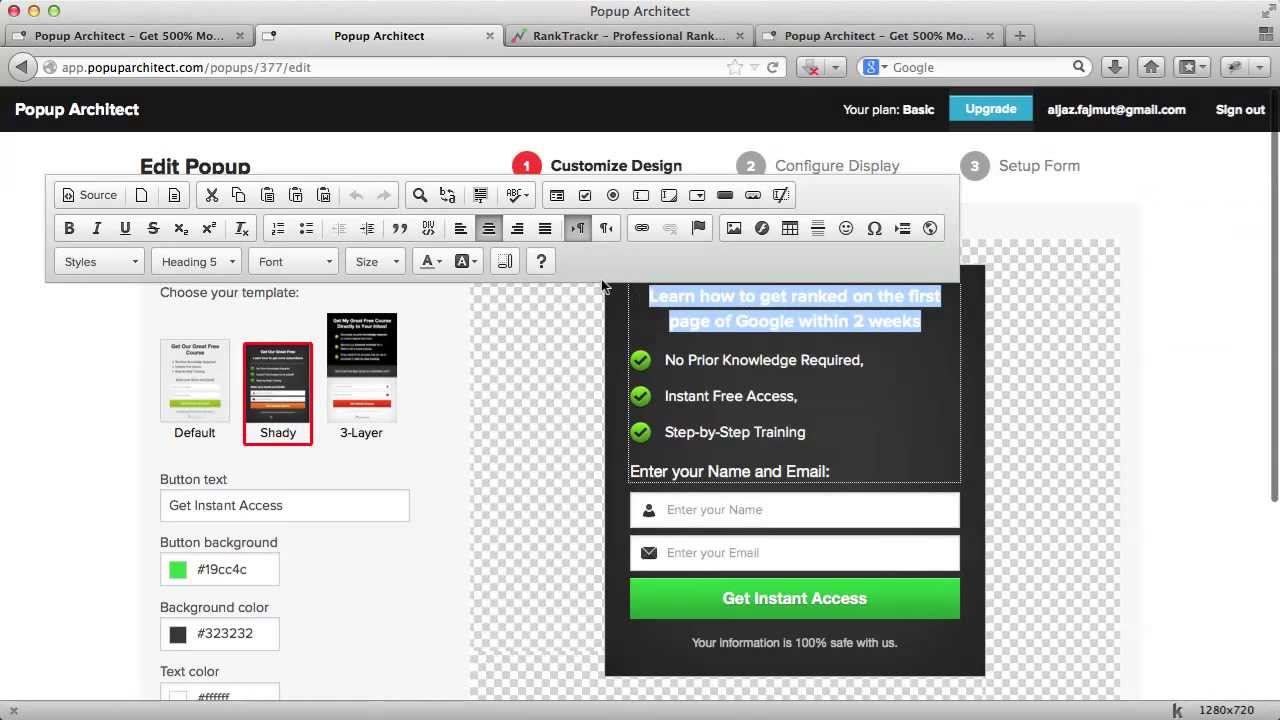The width and height of the screenshot is (1280, 720).
Task: Open the background color dropdown
Action: coord(465,262)
